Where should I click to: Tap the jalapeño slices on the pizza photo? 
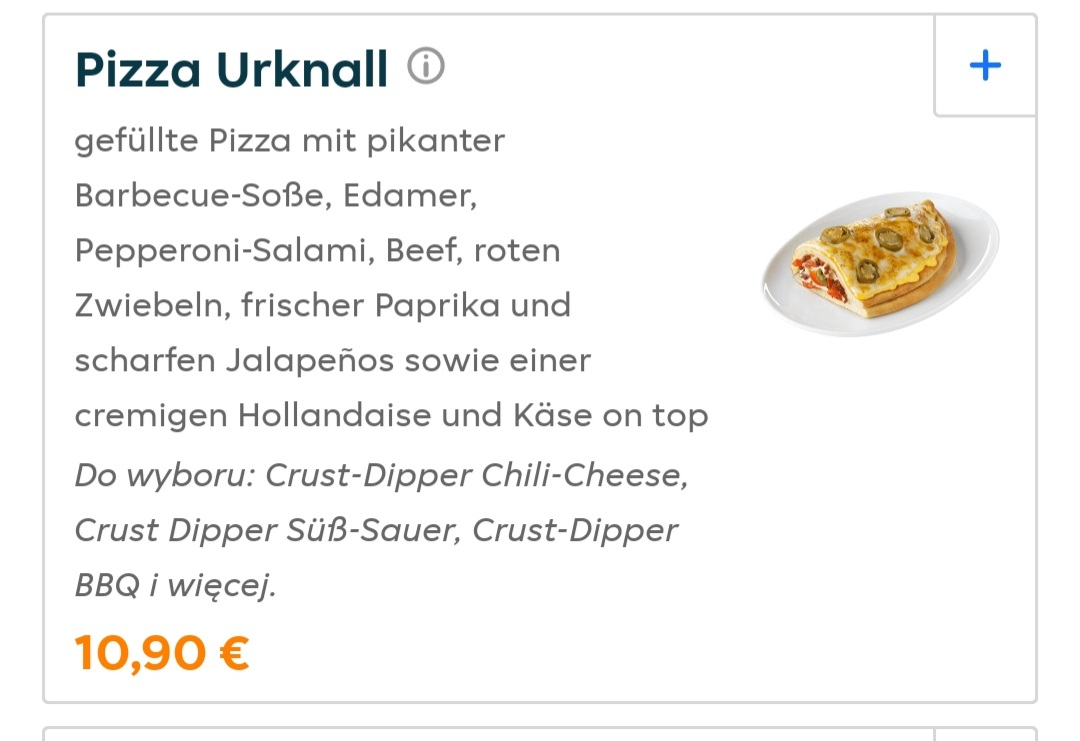[x=887, y=238]
